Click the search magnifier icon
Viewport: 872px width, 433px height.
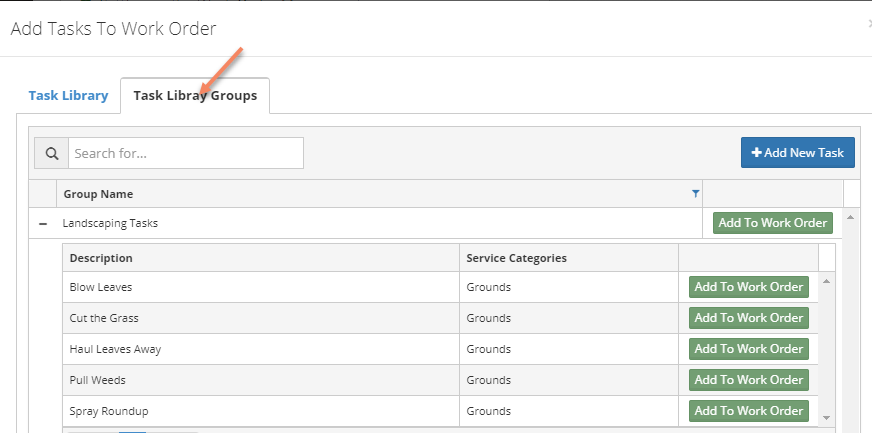tap(52, 153)
